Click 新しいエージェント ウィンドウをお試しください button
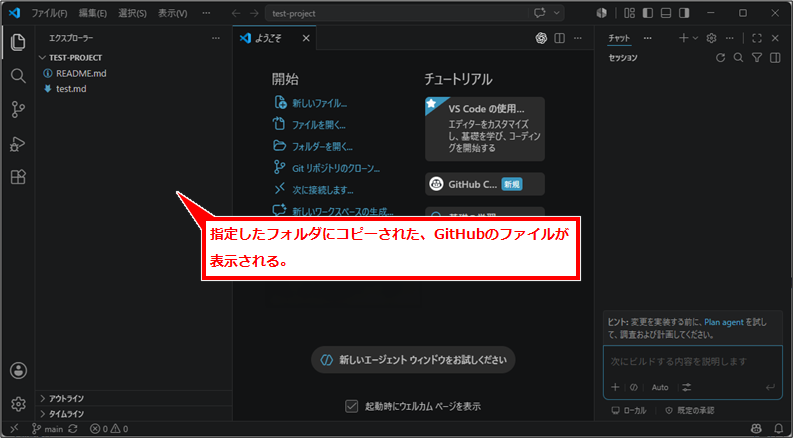 point(413,360)
